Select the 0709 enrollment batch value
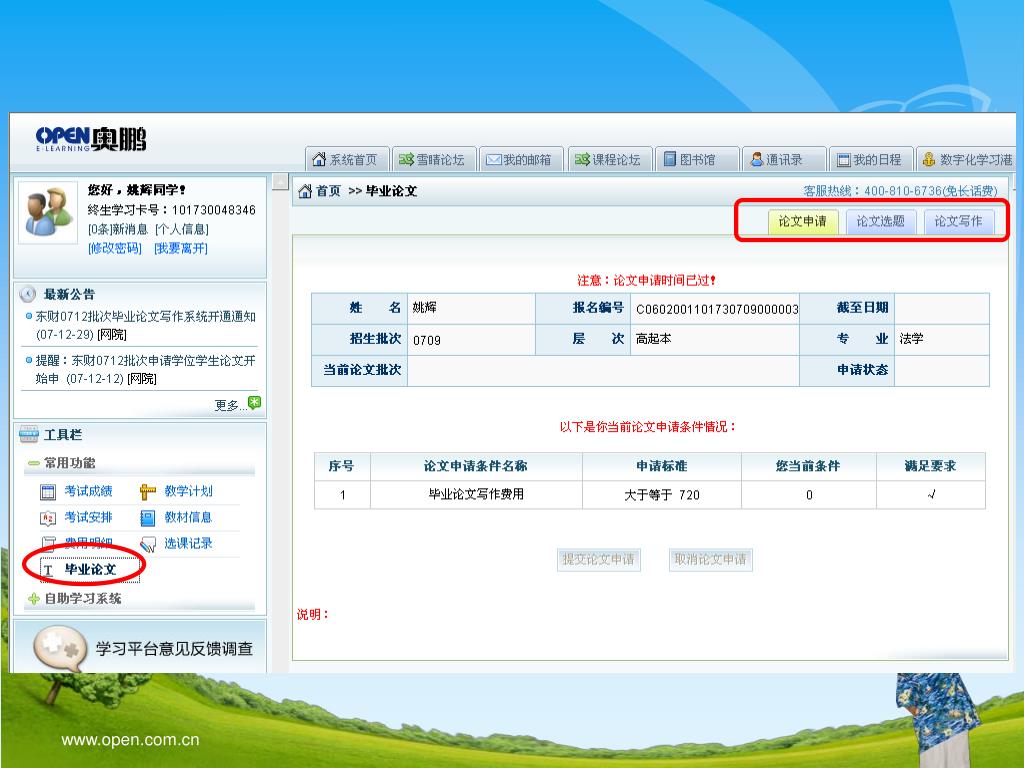Screen dimensions: 1024x768 pyautogui.click(x=426, y=340)
